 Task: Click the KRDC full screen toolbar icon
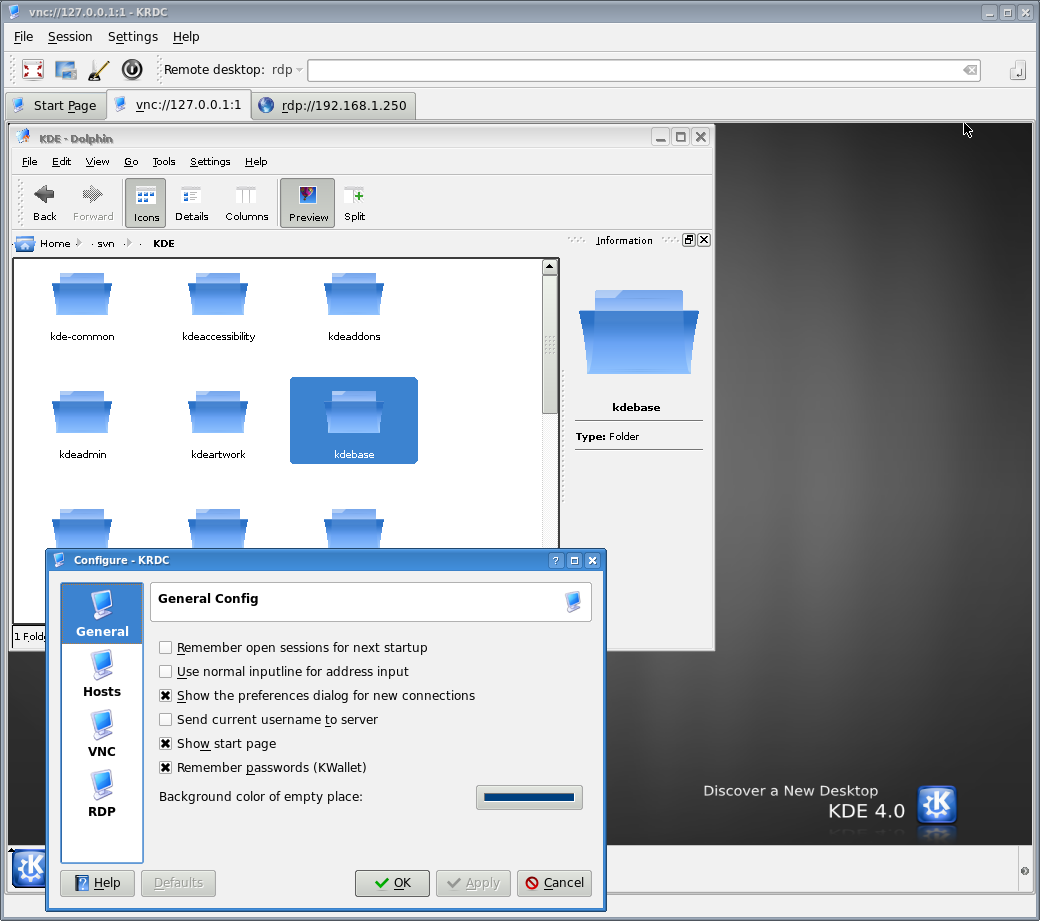(x=32, y=70)
